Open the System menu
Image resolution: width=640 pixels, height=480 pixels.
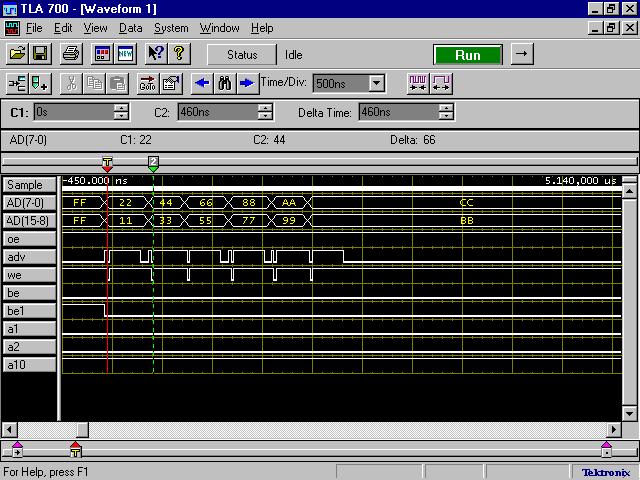[x=171, y=28]
